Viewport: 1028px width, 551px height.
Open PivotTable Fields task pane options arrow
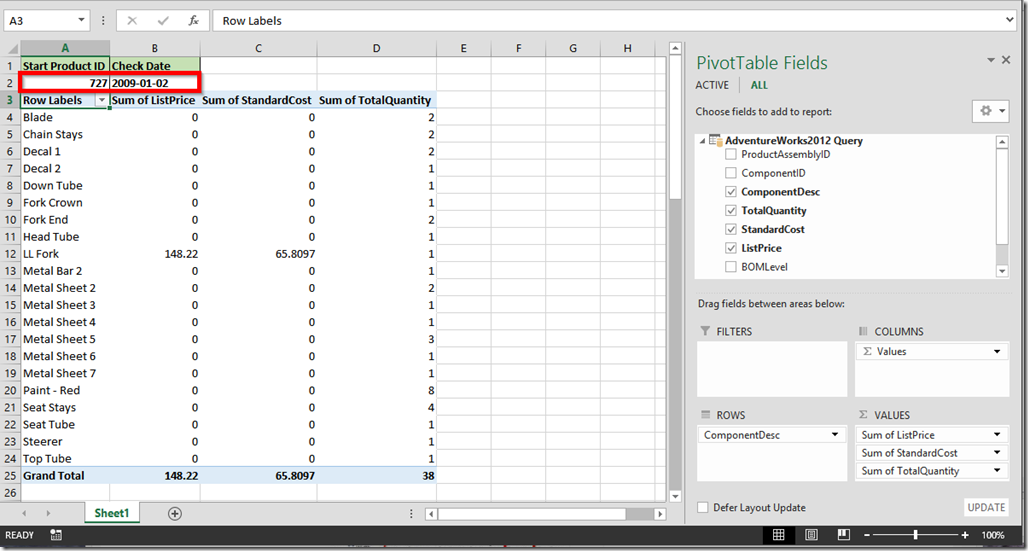click(991, 60)
